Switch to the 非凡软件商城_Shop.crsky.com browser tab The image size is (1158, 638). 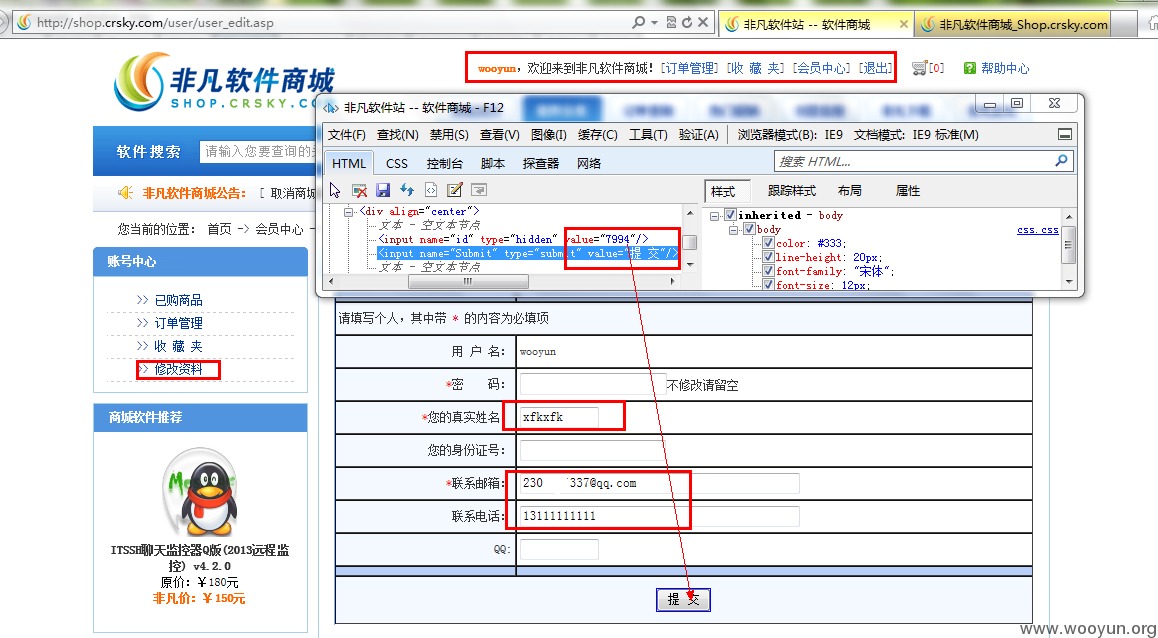[1013, 24]
